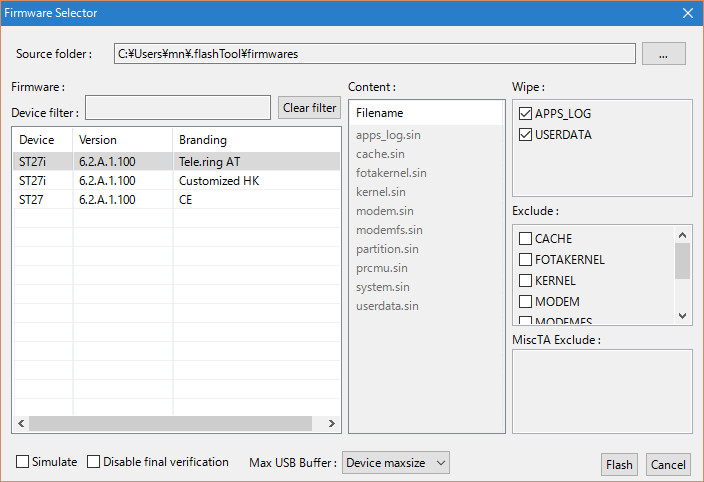
Task: Click the browse (...) source folder button
Action: pos(664,54)
